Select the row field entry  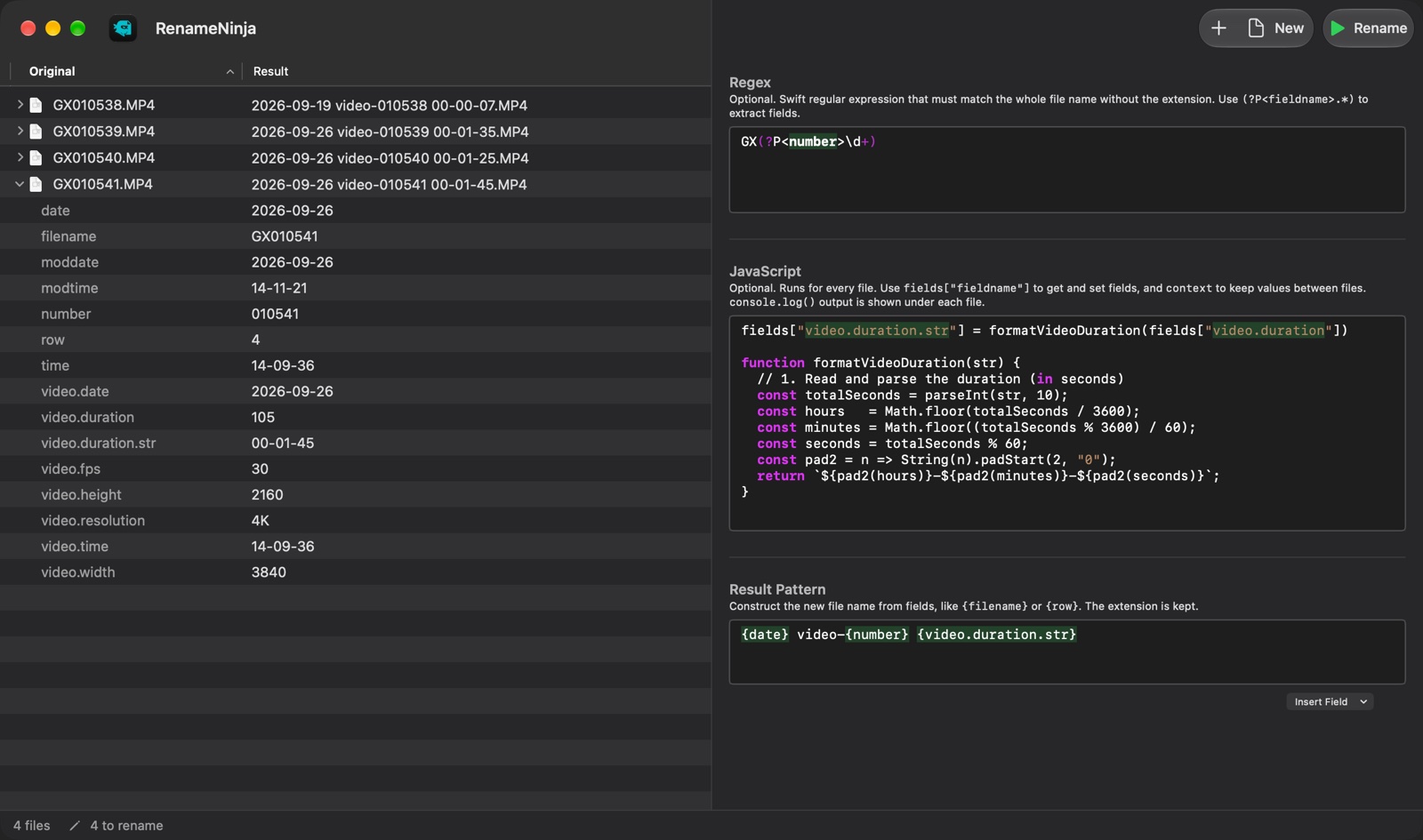[x=355, y=340]
